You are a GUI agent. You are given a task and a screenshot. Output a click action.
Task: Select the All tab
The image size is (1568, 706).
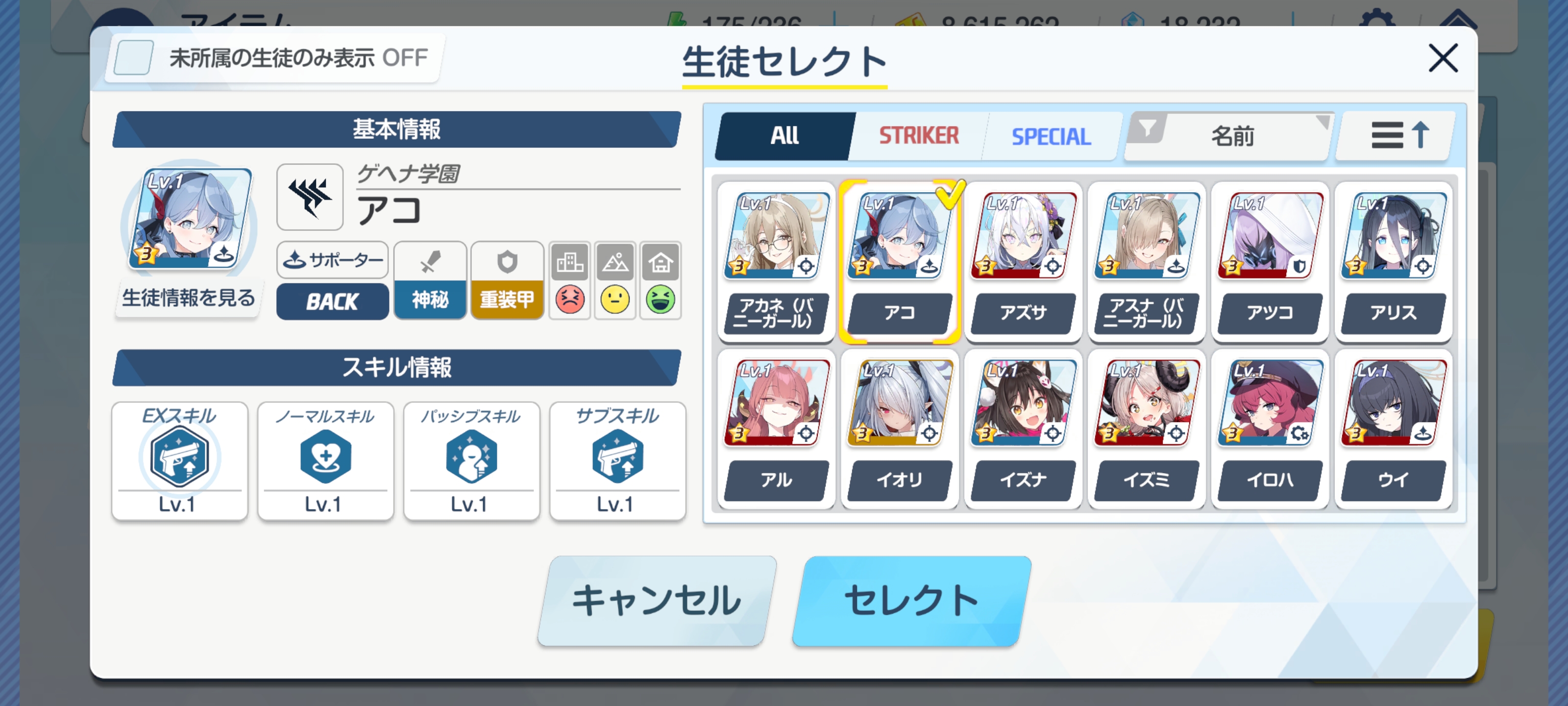point(784,136)
